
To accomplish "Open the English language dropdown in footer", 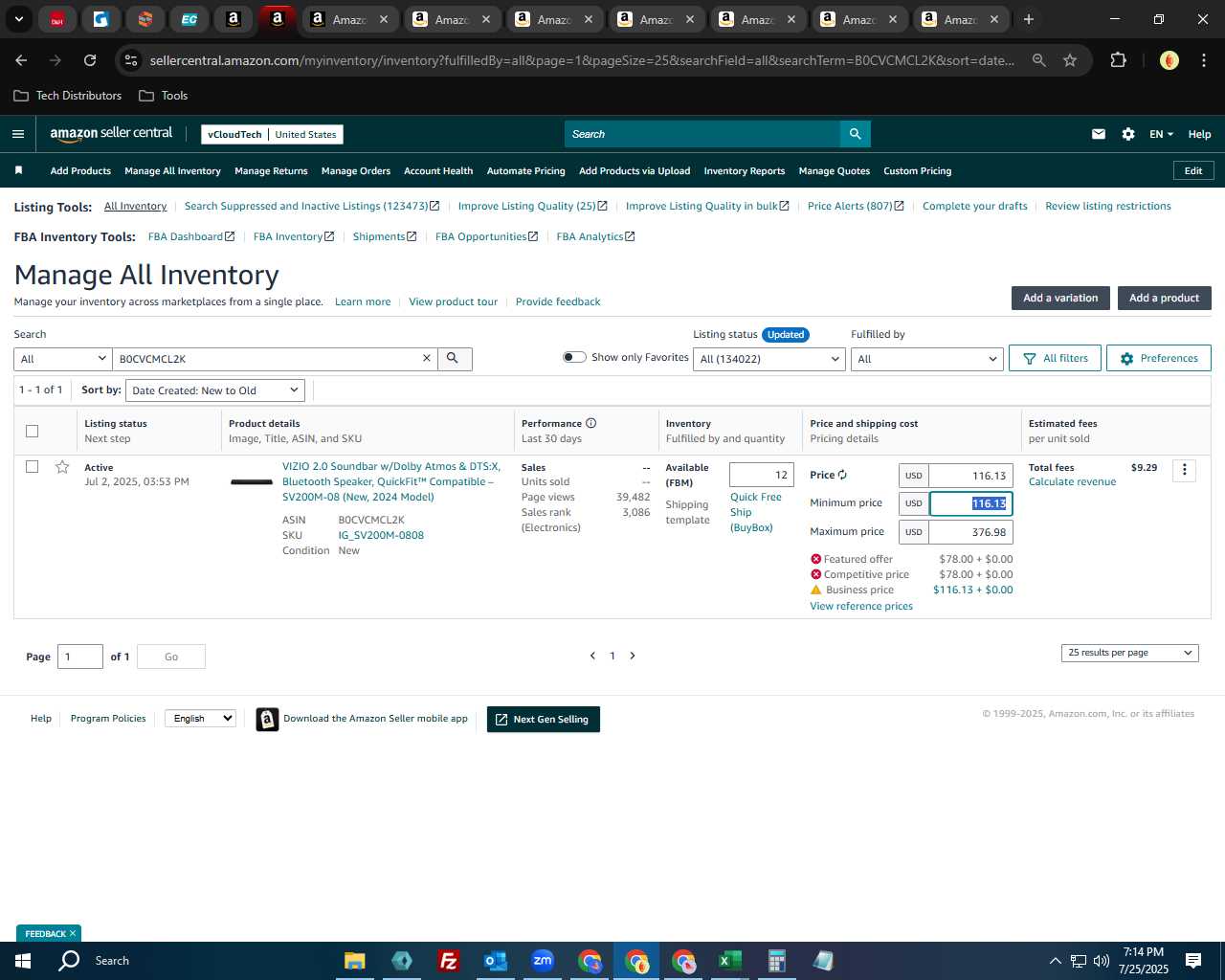I will [x=200, y=718].
